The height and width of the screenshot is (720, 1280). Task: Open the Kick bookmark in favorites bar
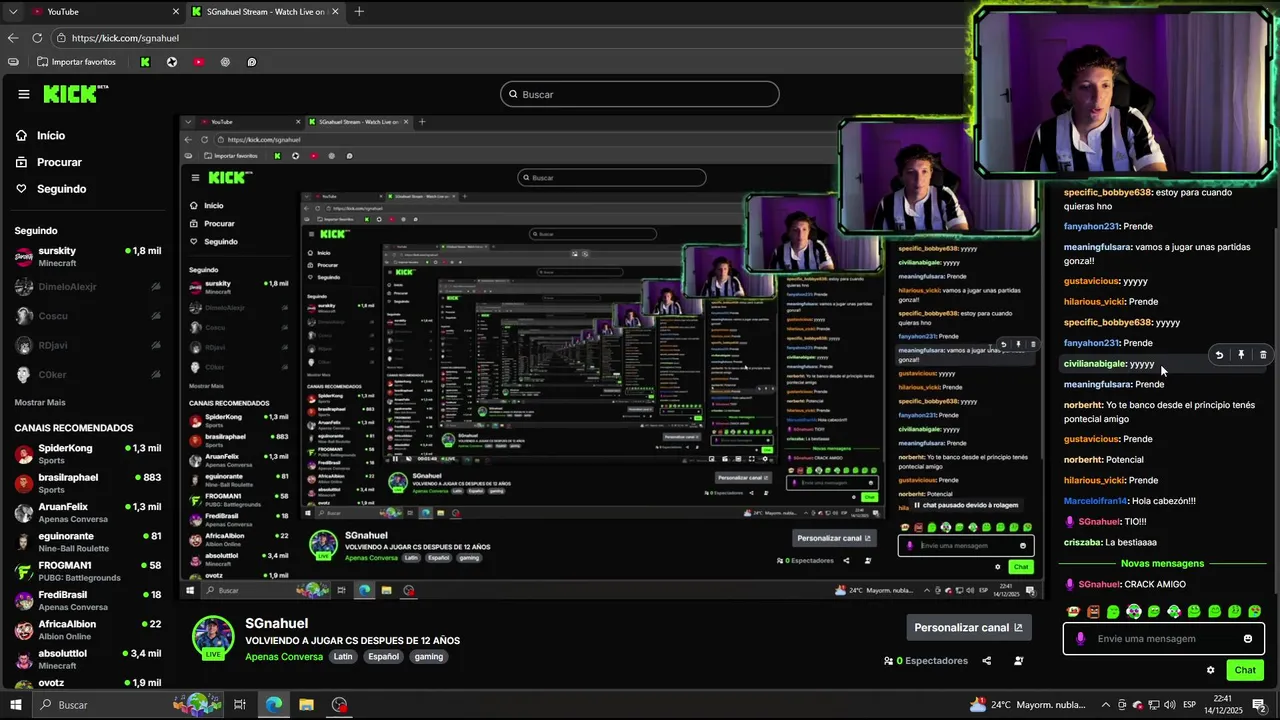(x=145, y=62)
